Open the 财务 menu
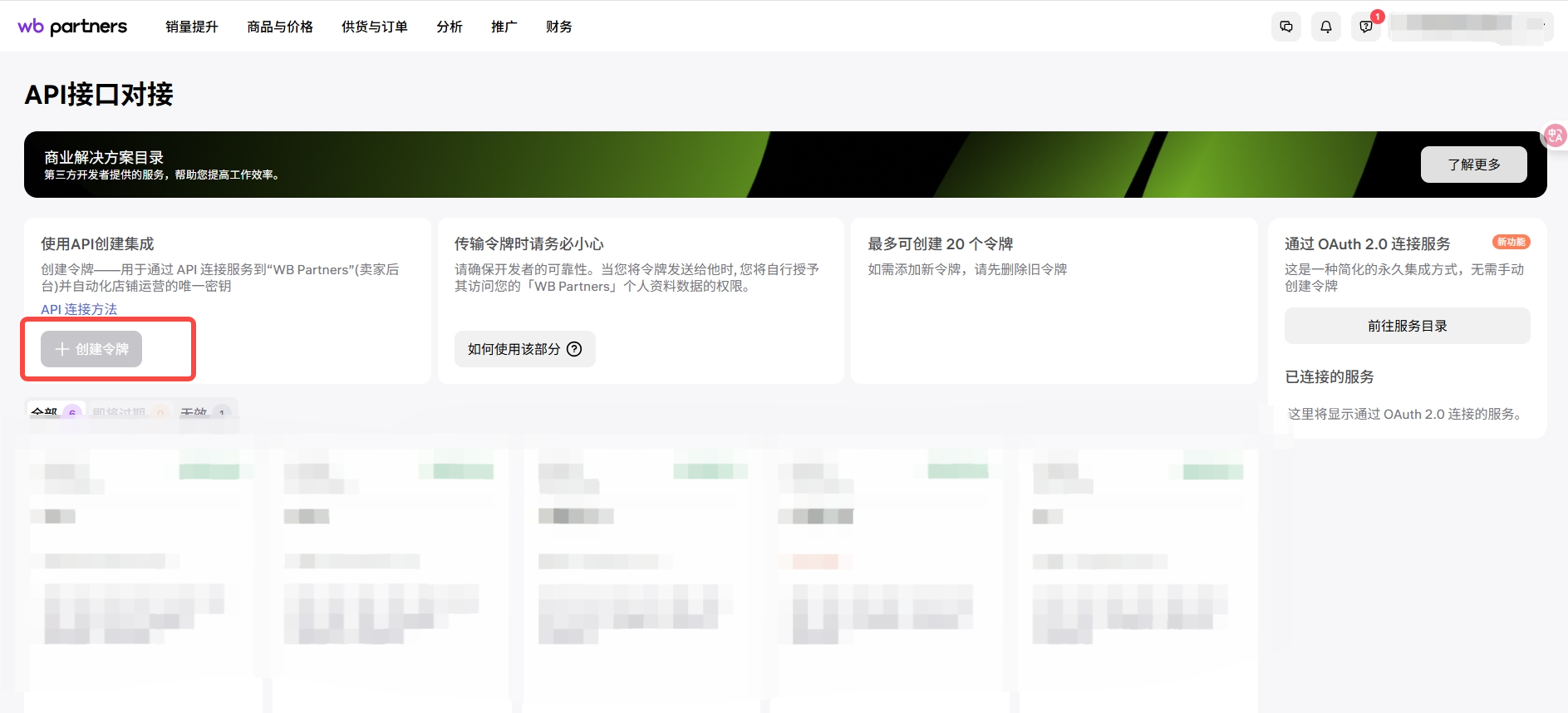Image resolution: width=1568 pixels, height=713 pixels. tap(559, 27)
